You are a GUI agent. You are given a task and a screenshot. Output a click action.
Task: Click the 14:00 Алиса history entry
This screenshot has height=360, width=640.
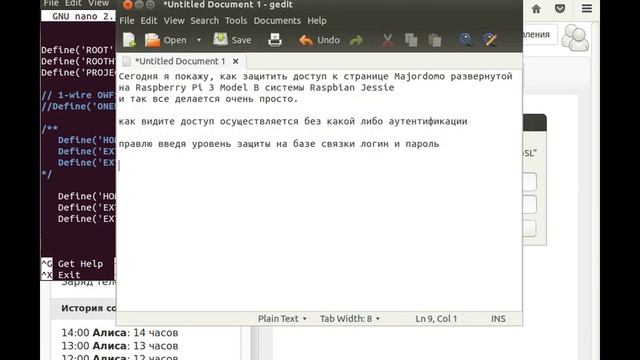[120, 333]
